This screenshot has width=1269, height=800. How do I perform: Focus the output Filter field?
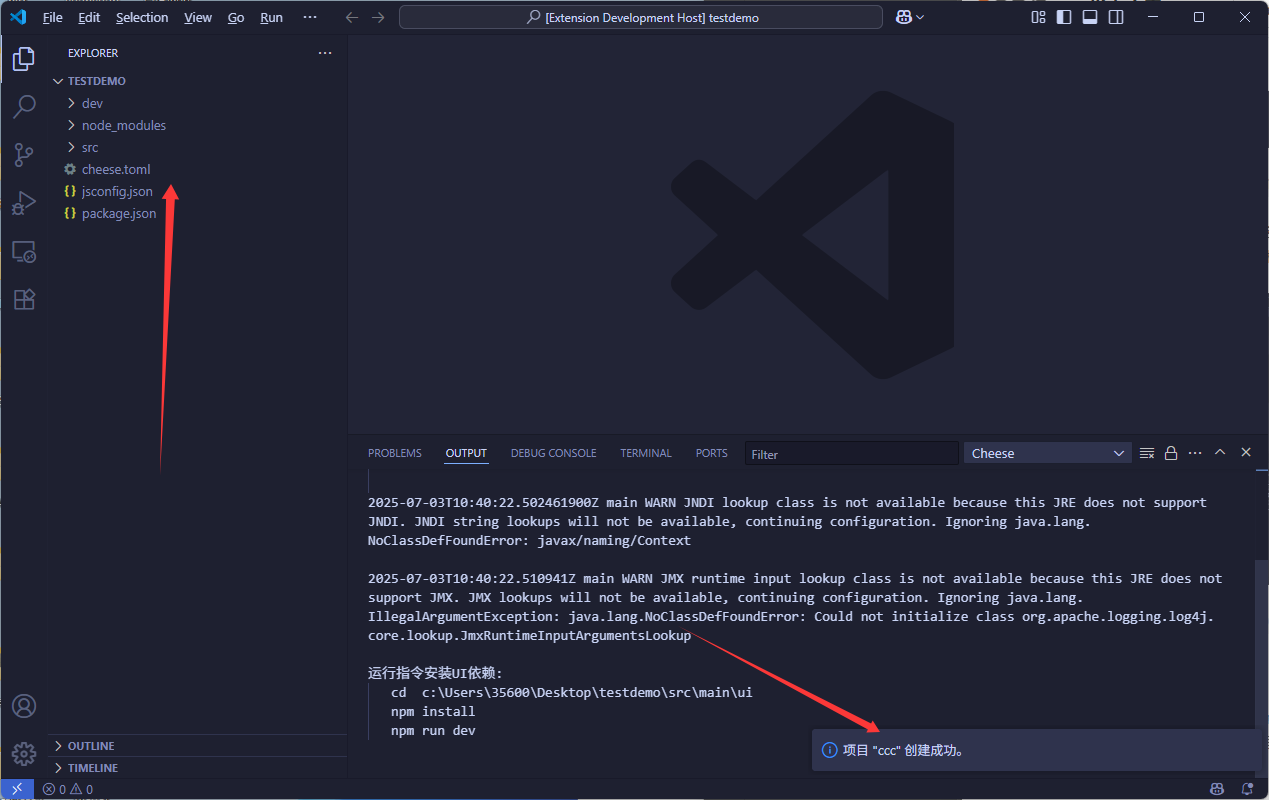pyautogui.click(x=851, y=453)
